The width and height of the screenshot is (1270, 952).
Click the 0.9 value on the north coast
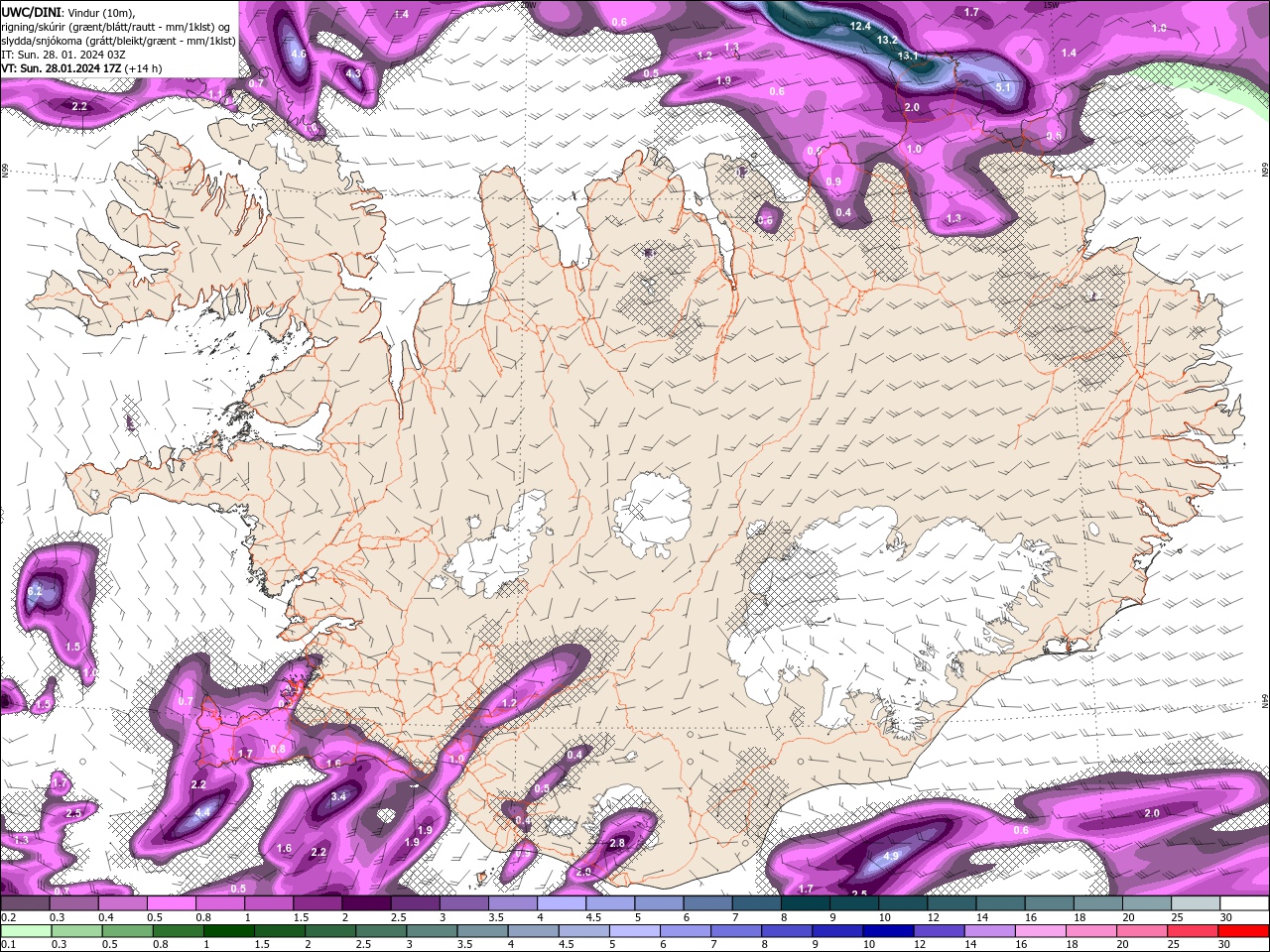[833, 181]
